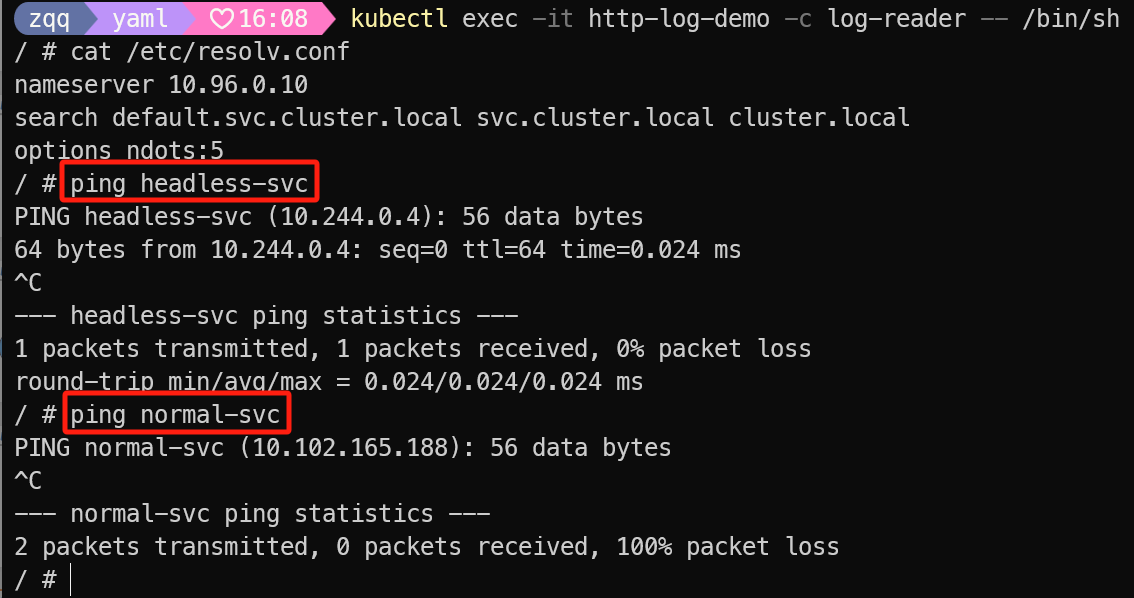Click the cursor at the last shell prompt

pos(71,580)
